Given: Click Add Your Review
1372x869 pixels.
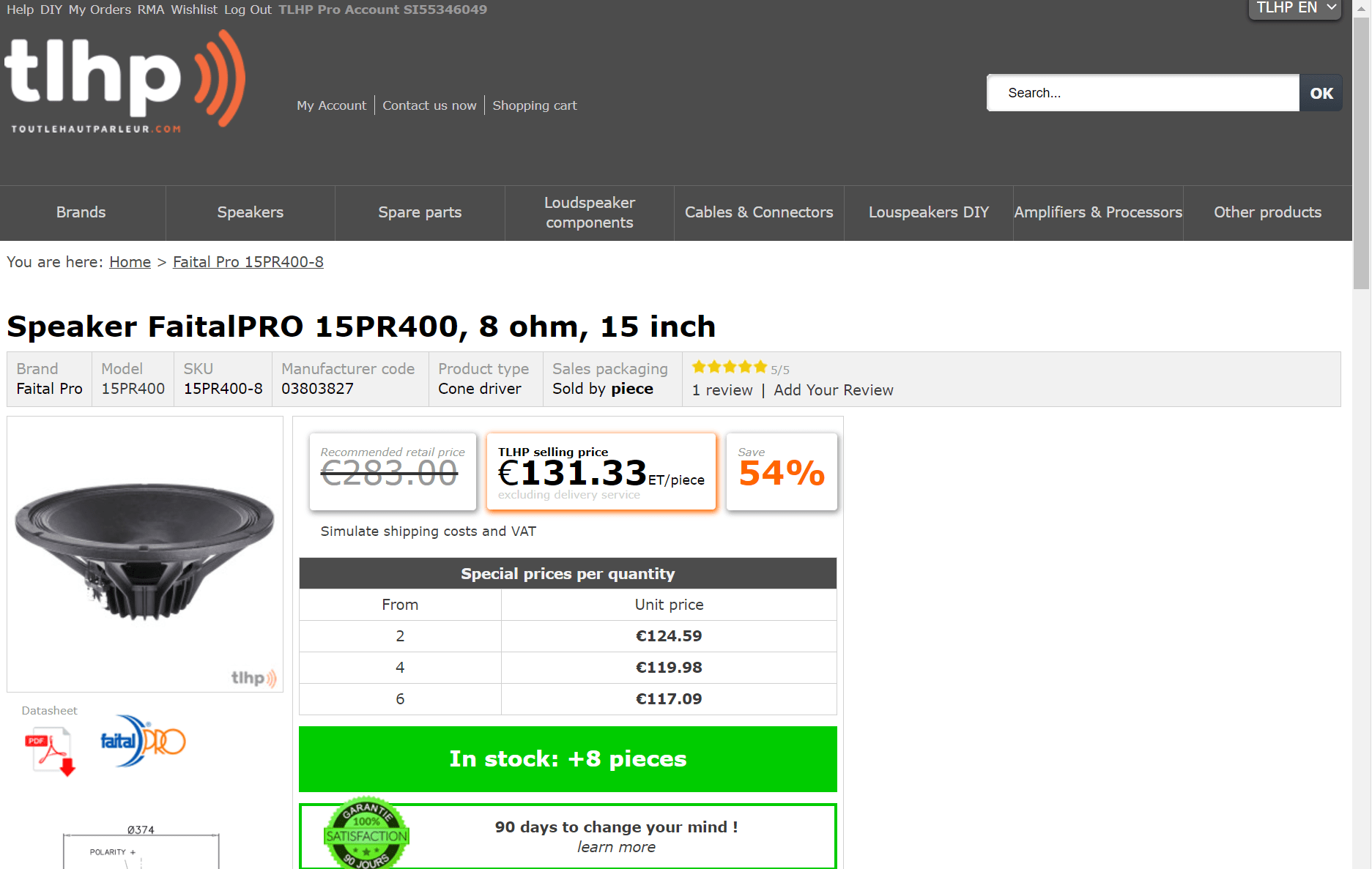Looking at the screenshot, I should [834, 390].
